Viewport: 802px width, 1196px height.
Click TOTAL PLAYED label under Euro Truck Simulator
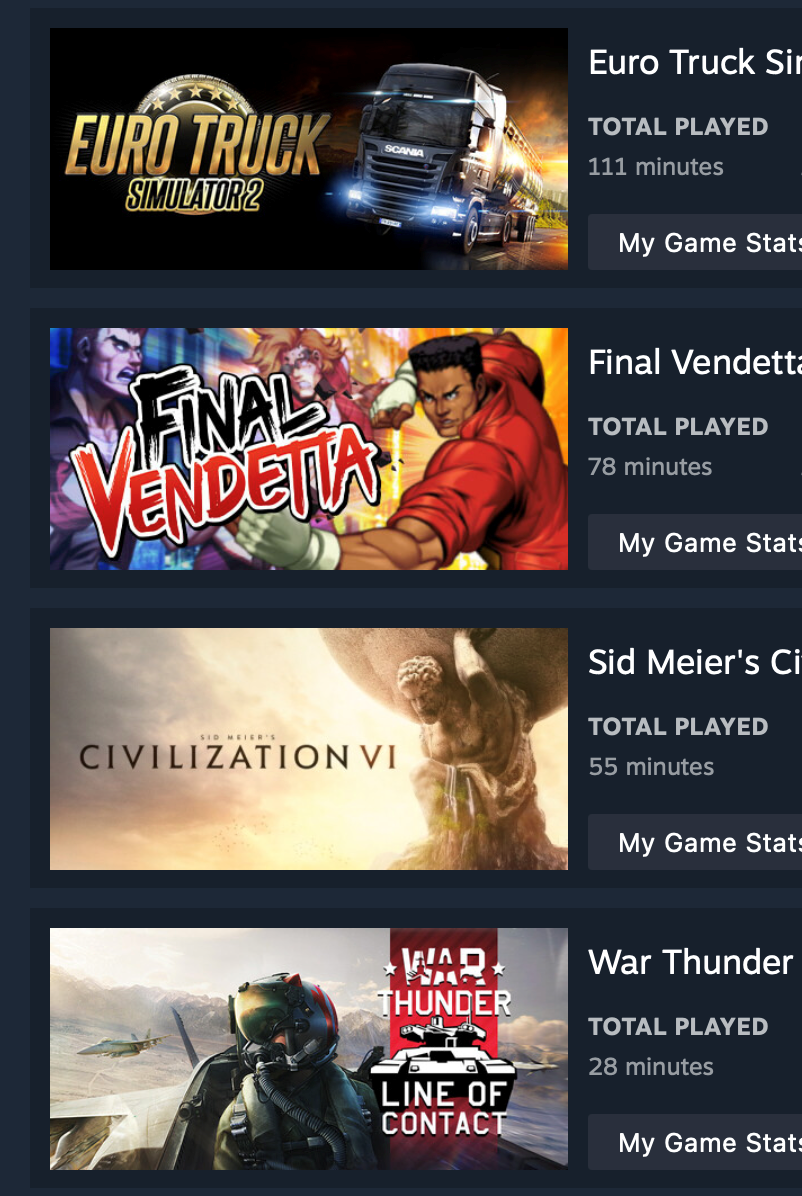pyautogui.click(x=678, y=126)
